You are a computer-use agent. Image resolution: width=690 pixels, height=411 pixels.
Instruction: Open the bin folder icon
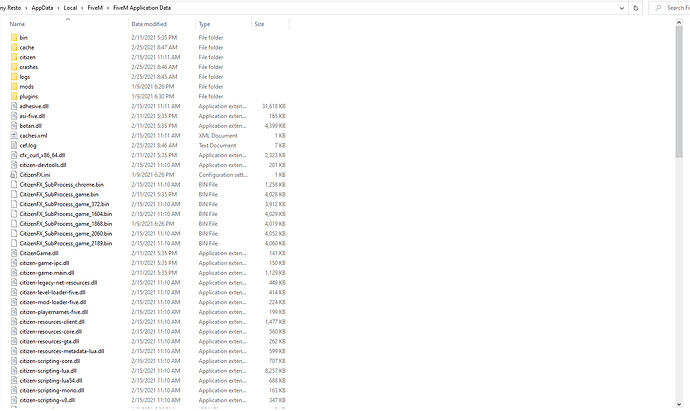tap(14, 37)
